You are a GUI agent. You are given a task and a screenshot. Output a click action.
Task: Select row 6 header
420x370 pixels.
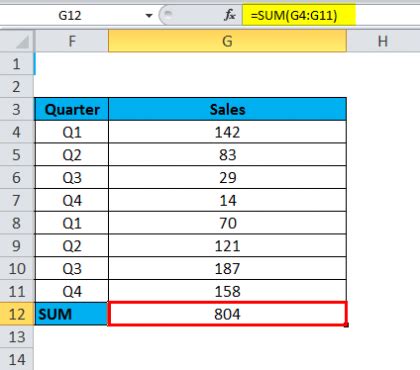point(17,178)
